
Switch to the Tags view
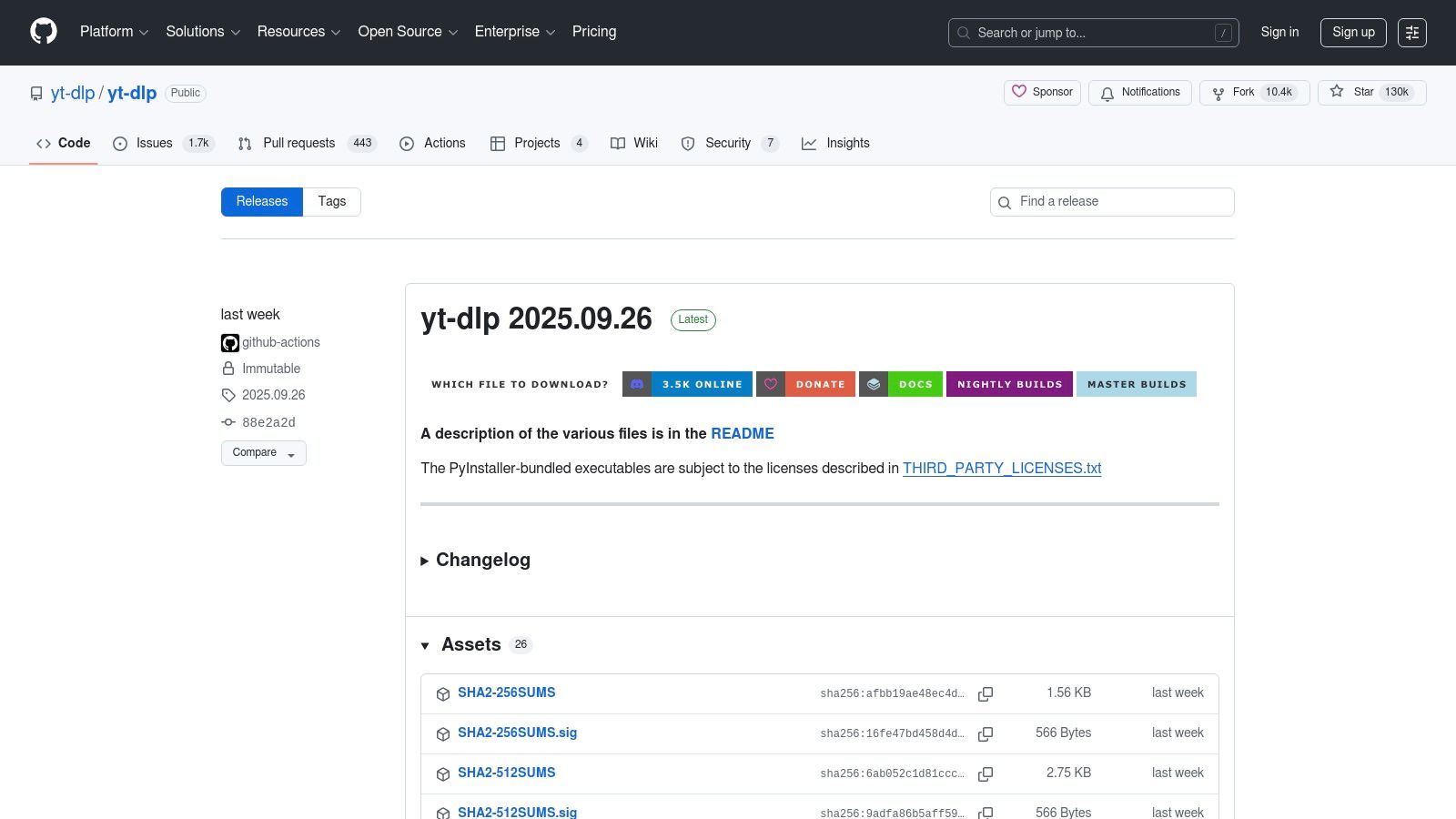[331, 201]
